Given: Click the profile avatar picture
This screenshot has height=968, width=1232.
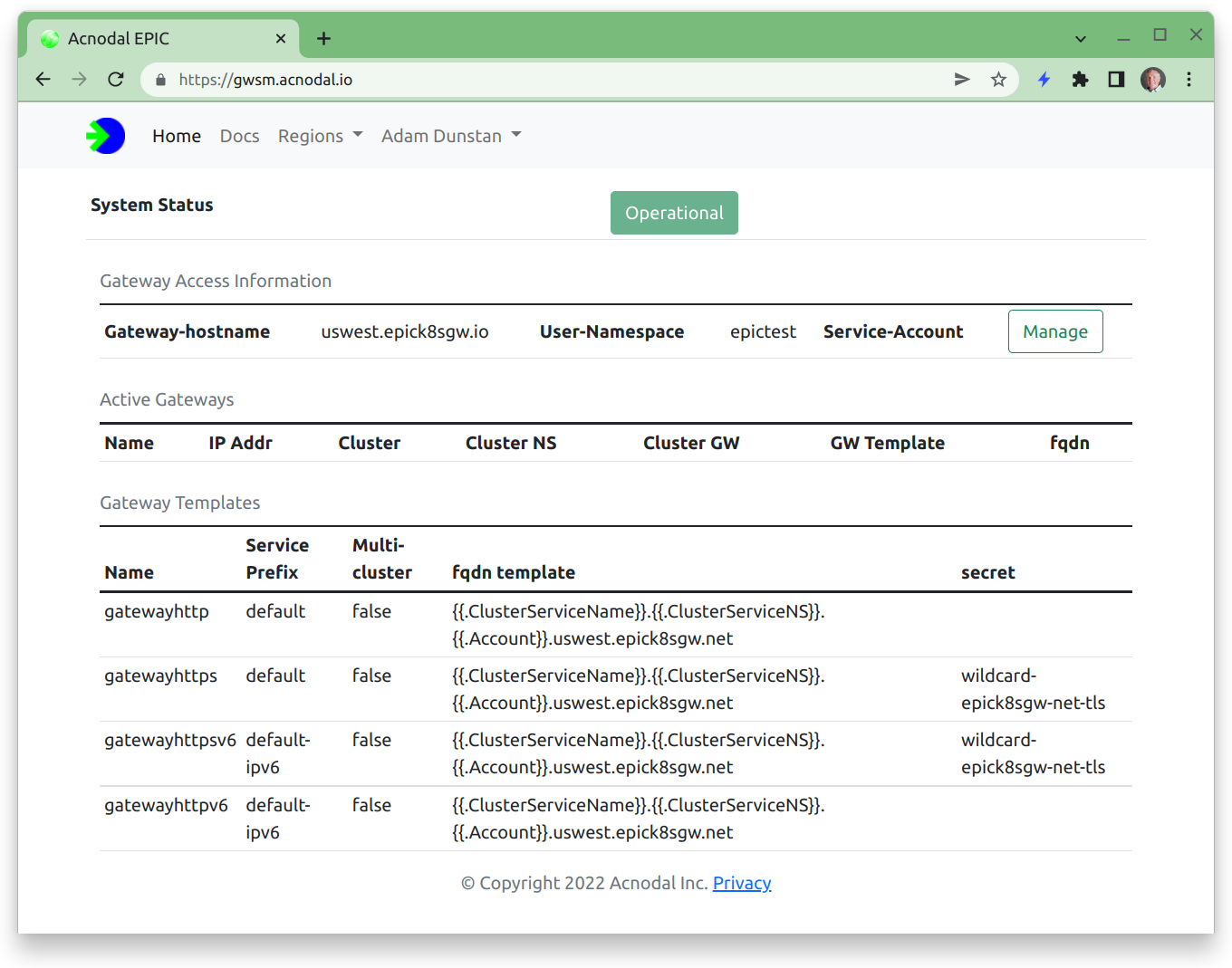Looking at the screenshot, I should click(1152, 80).
